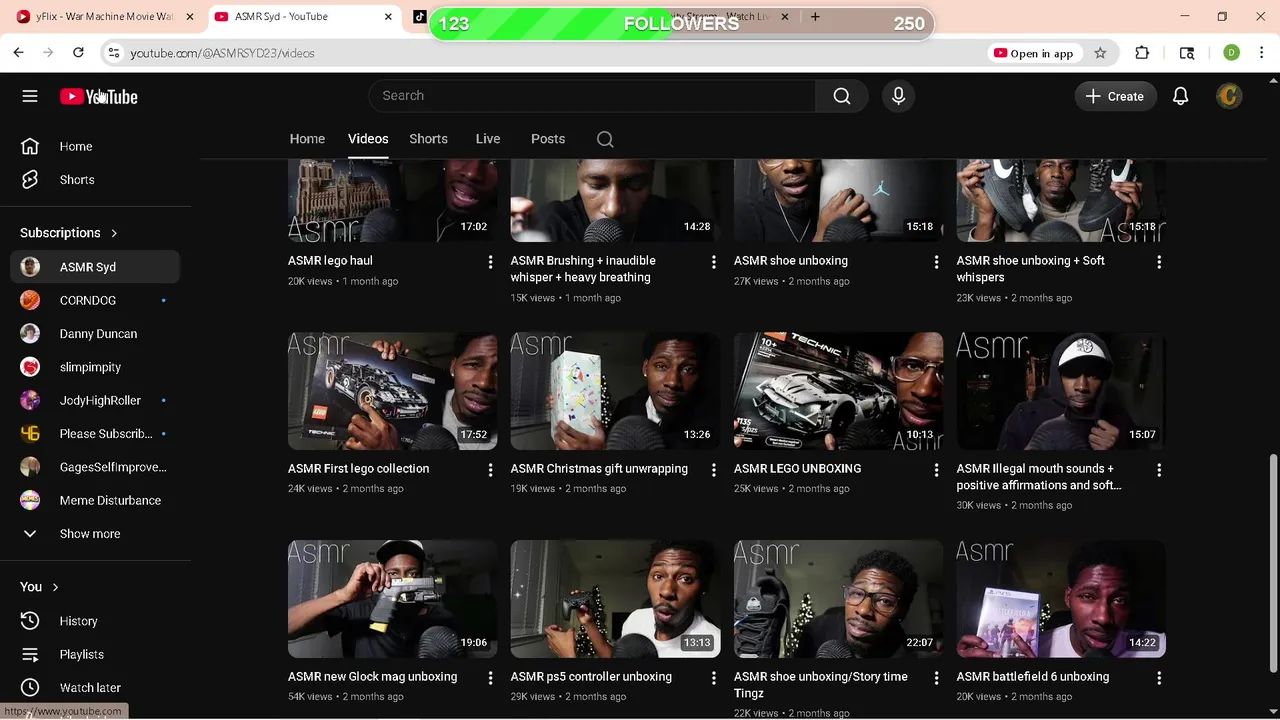Click Open in app button
Screen dimensions: 1280x720
[1033, 53]
